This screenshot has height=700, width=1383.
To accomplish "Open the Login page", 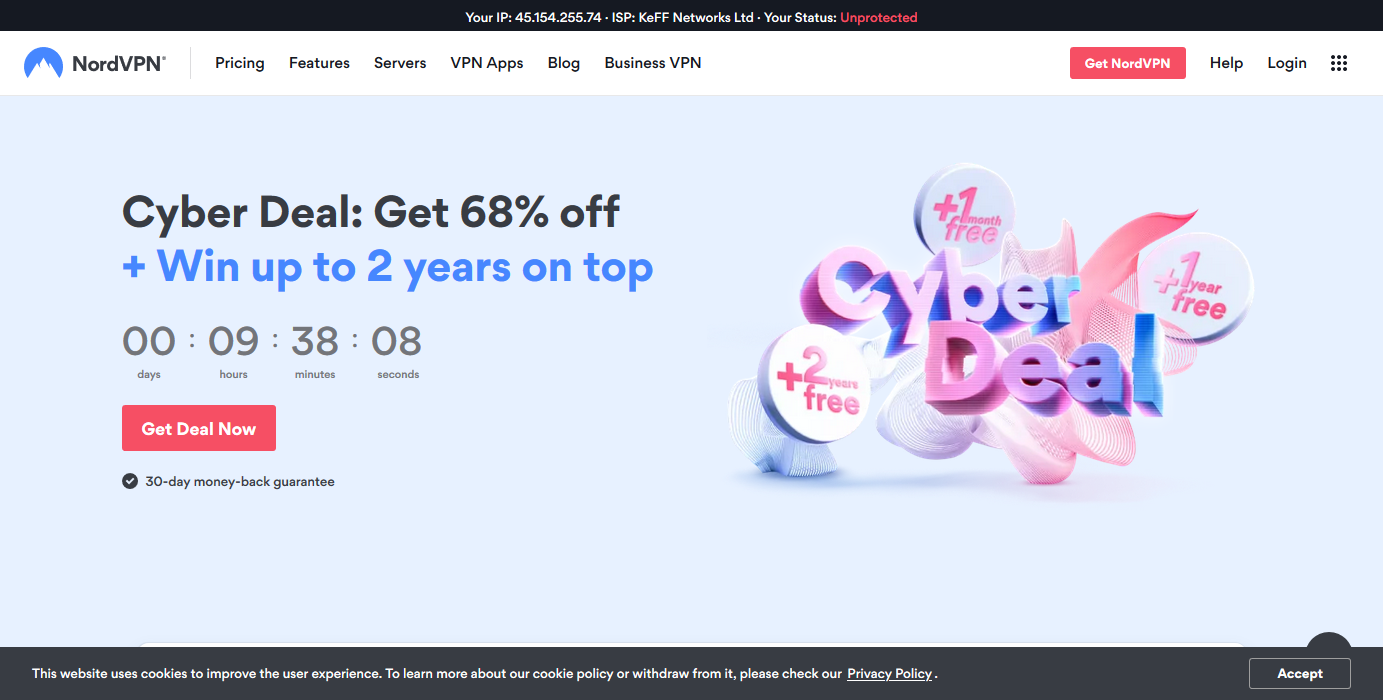I will [x=1287, y=63].
